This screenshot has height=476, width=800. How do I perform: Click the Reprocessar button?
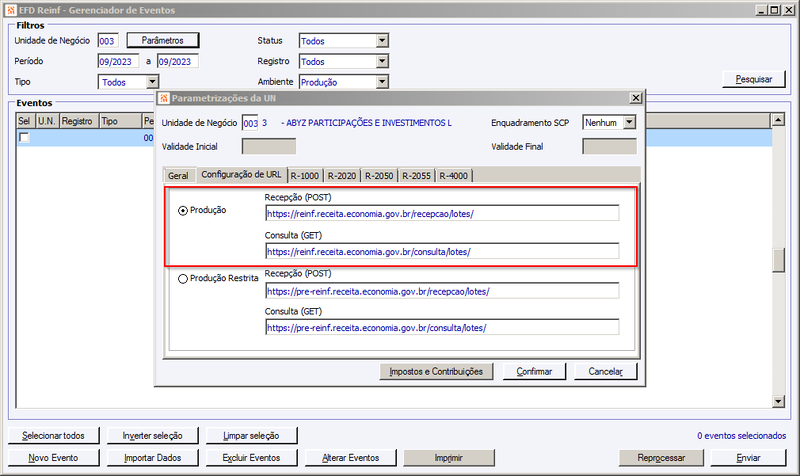pyautogui.click(x=661, y=458)
